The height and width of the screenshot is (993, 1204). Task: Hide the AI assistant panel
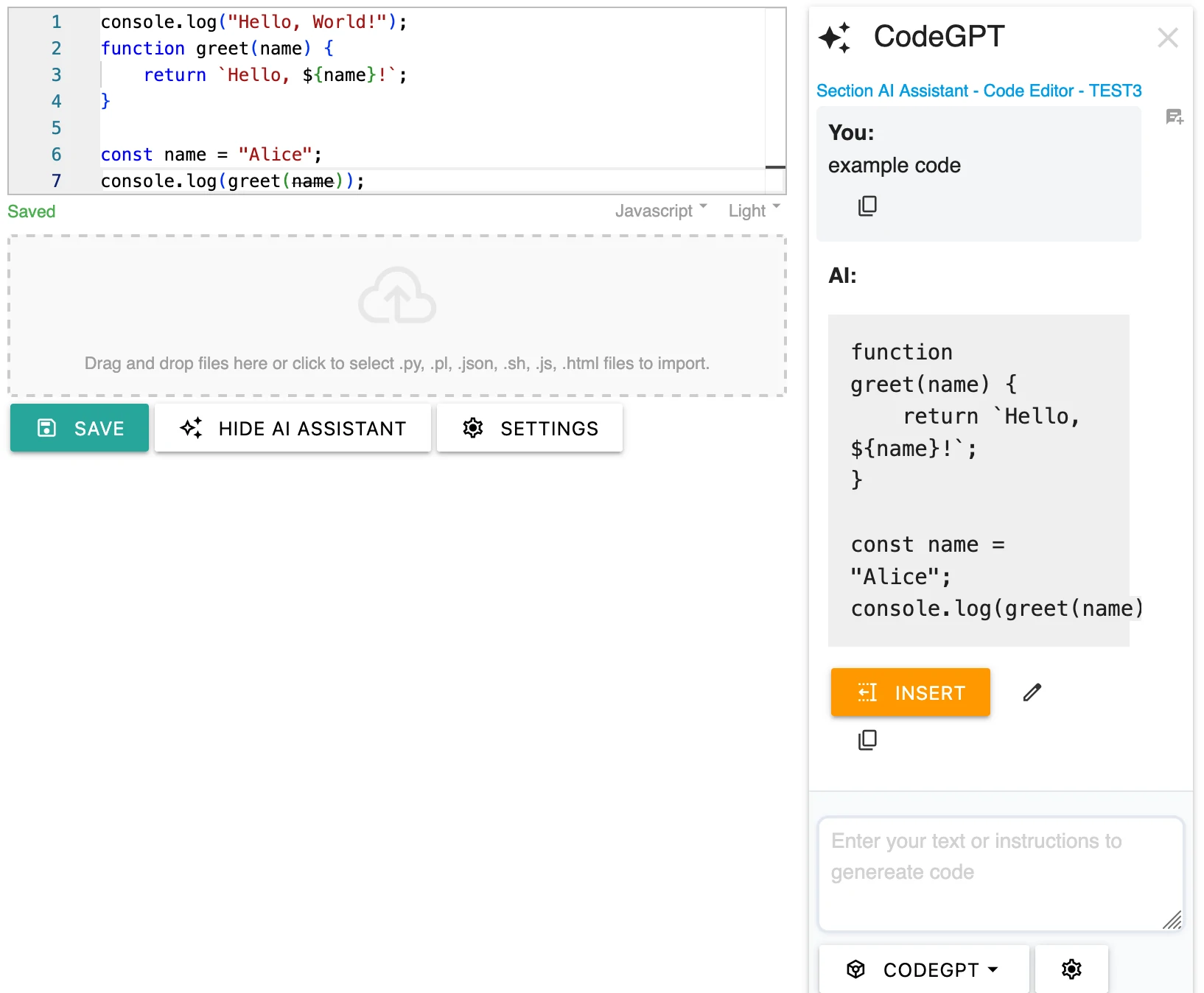pos(293,428)
